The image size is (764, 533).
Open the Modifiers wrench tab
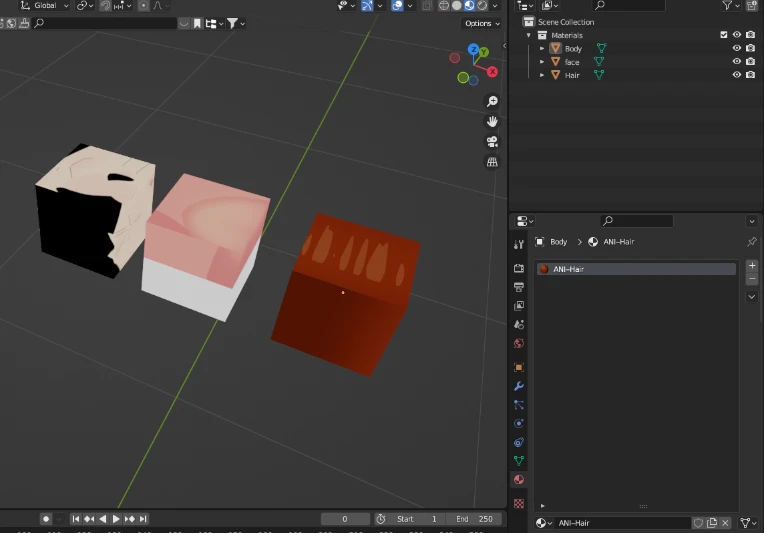519,386
